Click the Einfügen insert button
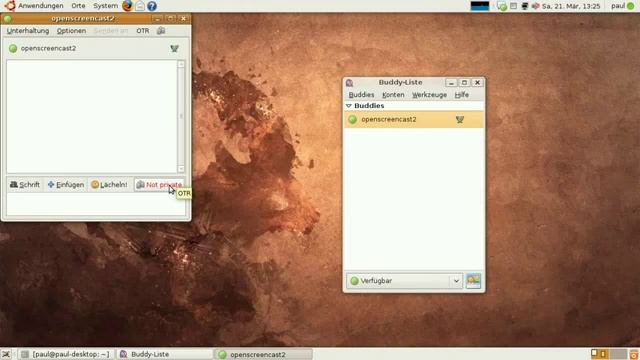The image size is (640, 360). coord(66,184)
